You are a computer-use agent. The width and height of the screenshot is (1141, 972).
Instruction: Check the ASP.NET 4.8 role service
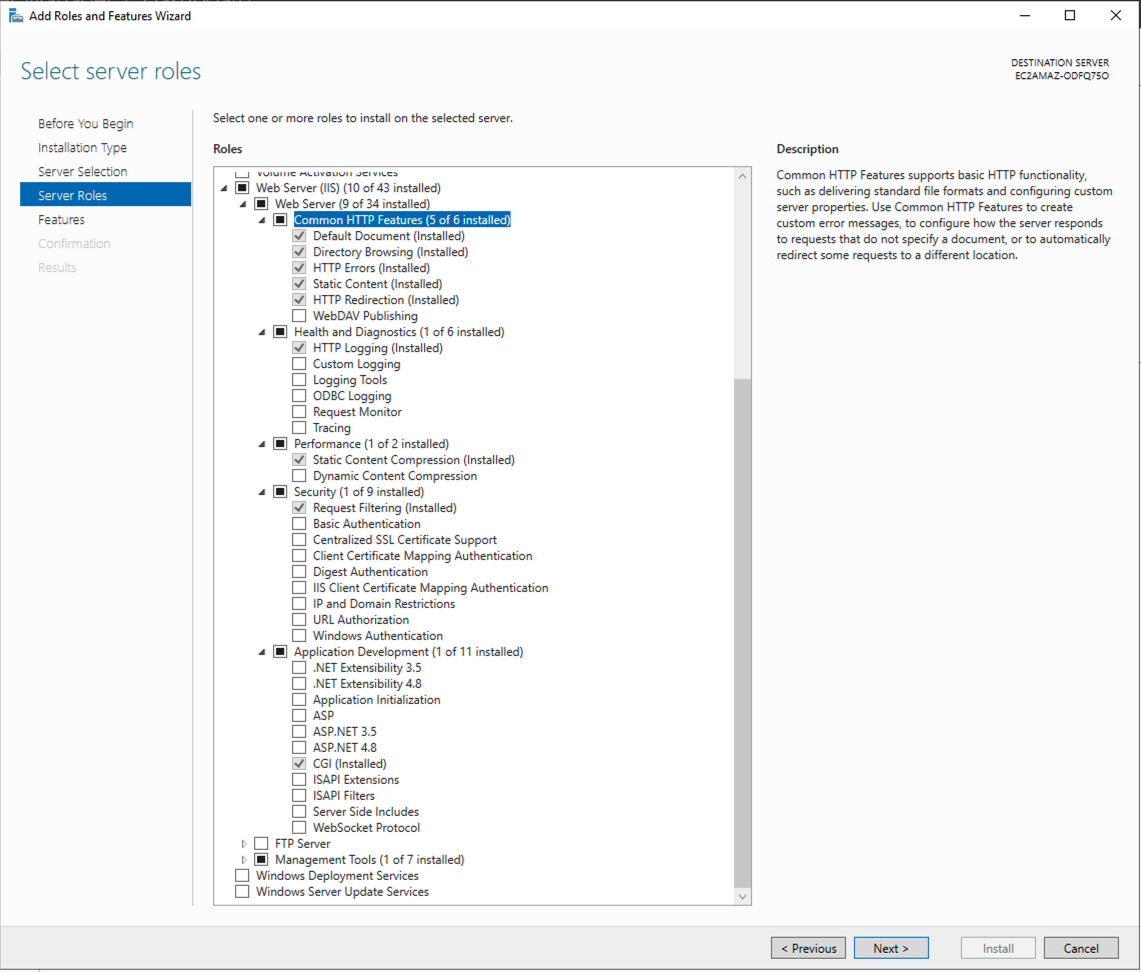(x=298, y=747)
